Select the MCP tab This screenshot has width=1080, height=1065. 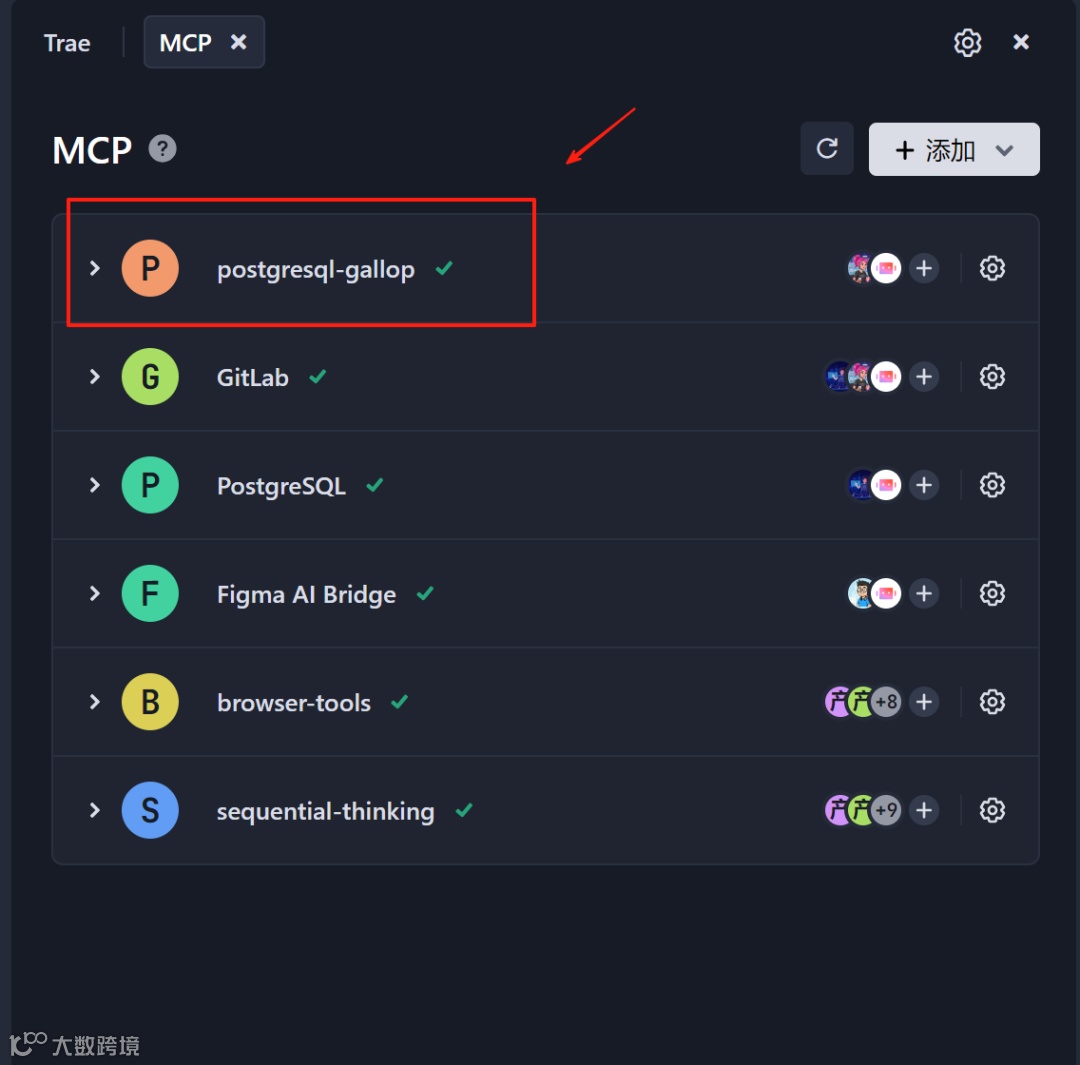click(186, 43)
